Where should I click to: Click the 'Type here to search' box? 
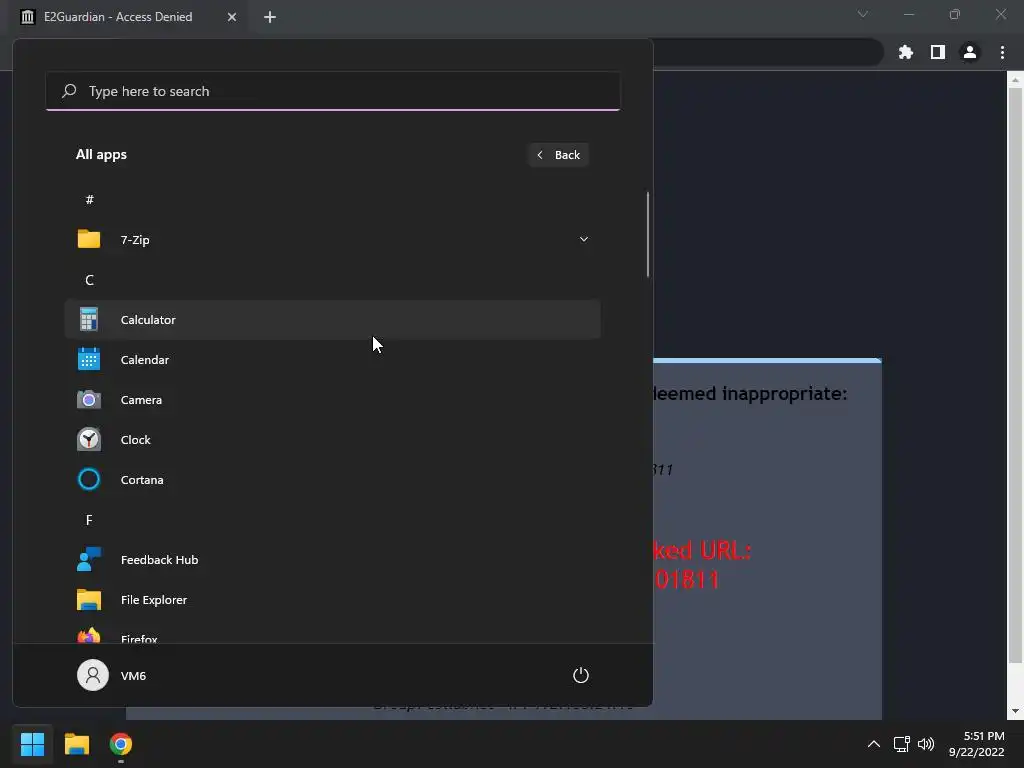332,91
